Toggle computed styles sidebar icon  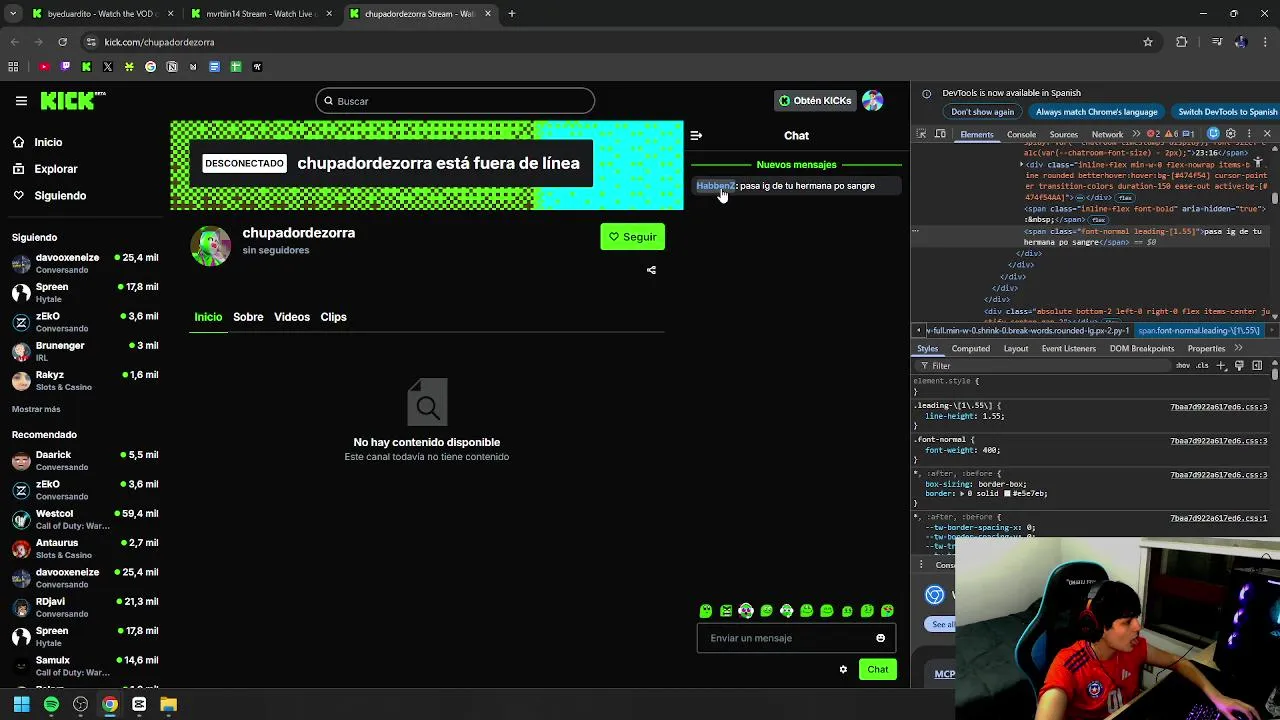coord(1257,366)
